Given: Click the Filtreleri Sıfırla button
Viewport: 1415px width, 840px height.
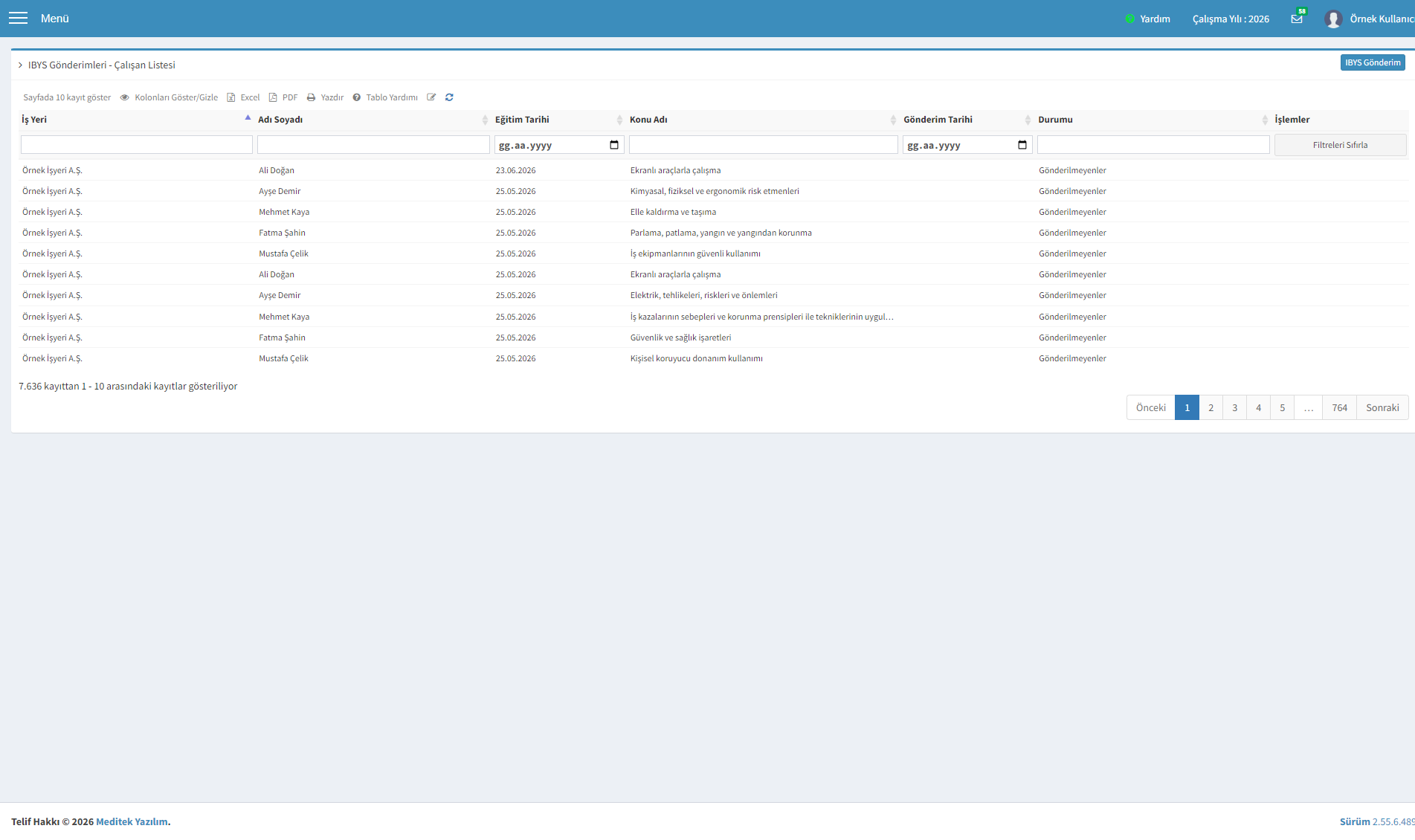Looking at the screenshot, I should coord(1340,145).
